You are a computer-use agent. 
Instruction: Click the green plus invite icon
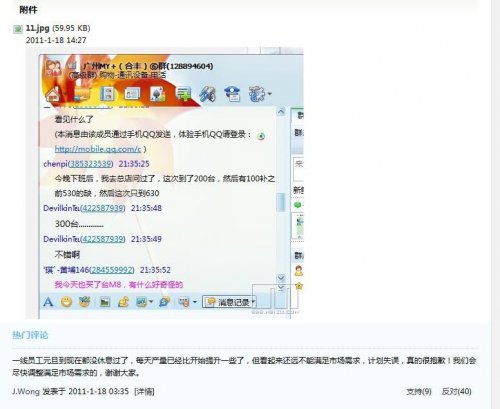tap(184, 94)
